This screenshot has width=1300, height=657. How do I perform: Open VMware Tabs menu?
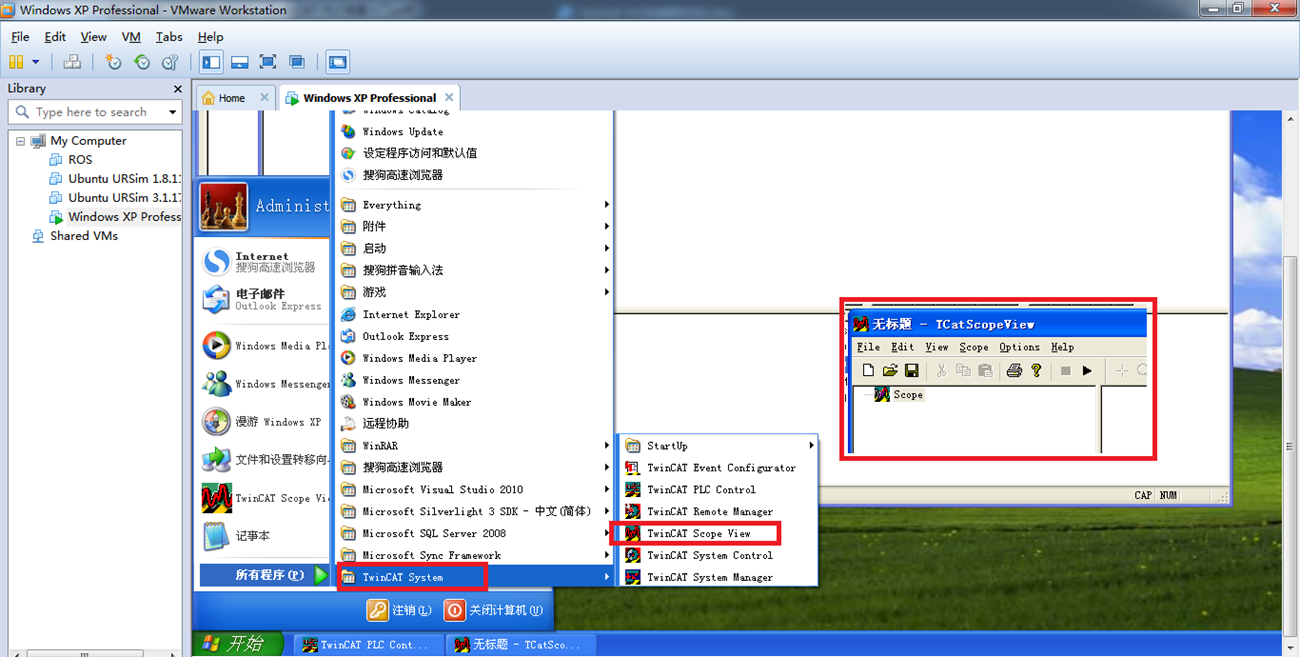[x=169, y=37]
